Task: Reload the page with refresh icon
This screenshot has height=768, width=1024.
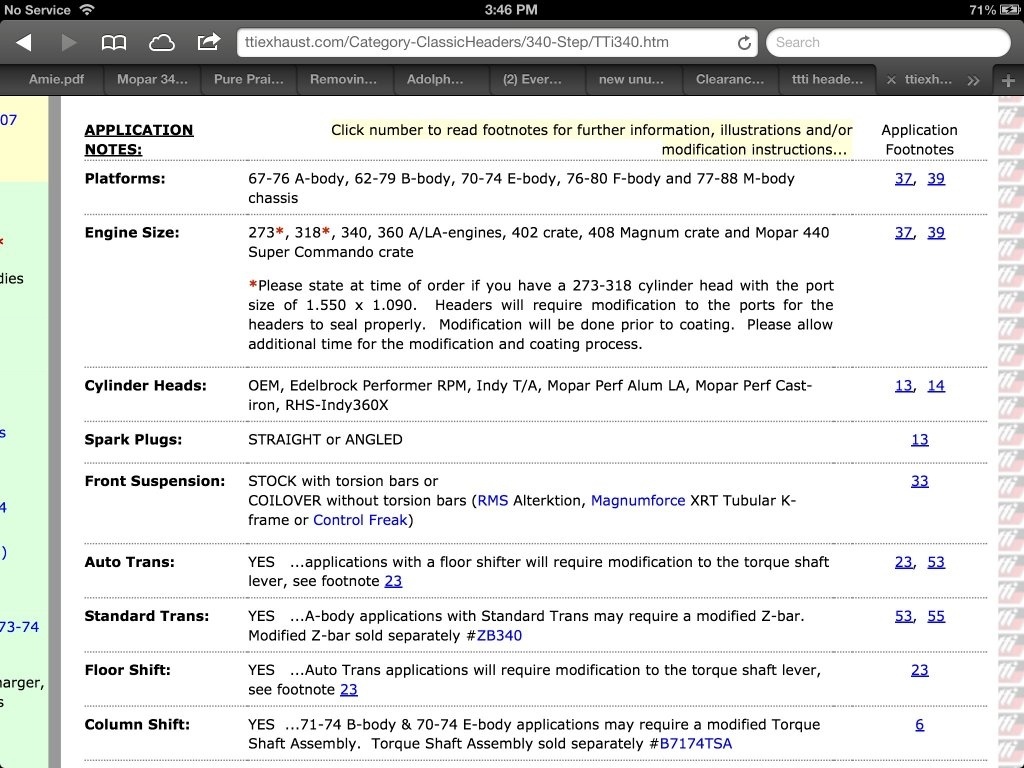Action: (x=744, y=43)
